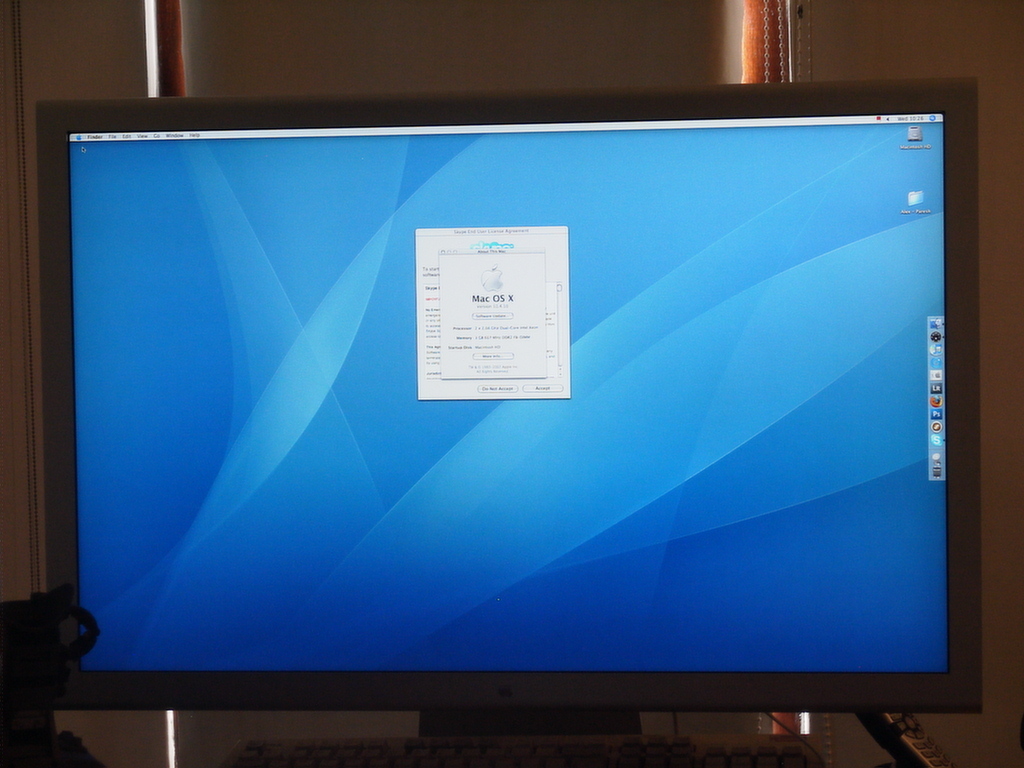
Task: Launch Lightroom from the Dock
Action: coord(936,389)
